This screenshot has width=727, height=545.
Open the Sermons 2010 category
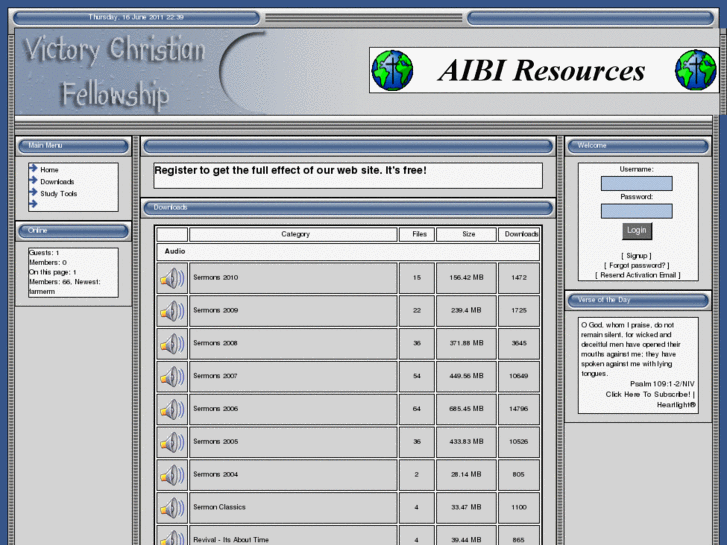coord(216,277)
